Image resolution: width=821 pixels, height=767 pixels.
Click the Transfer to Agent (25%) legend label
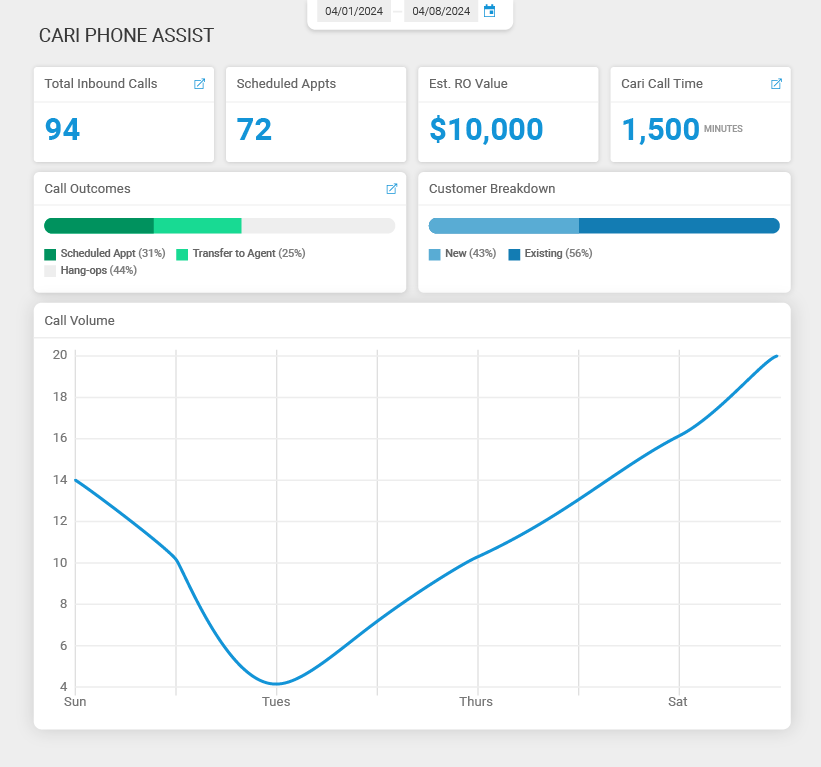pos(249,253)
